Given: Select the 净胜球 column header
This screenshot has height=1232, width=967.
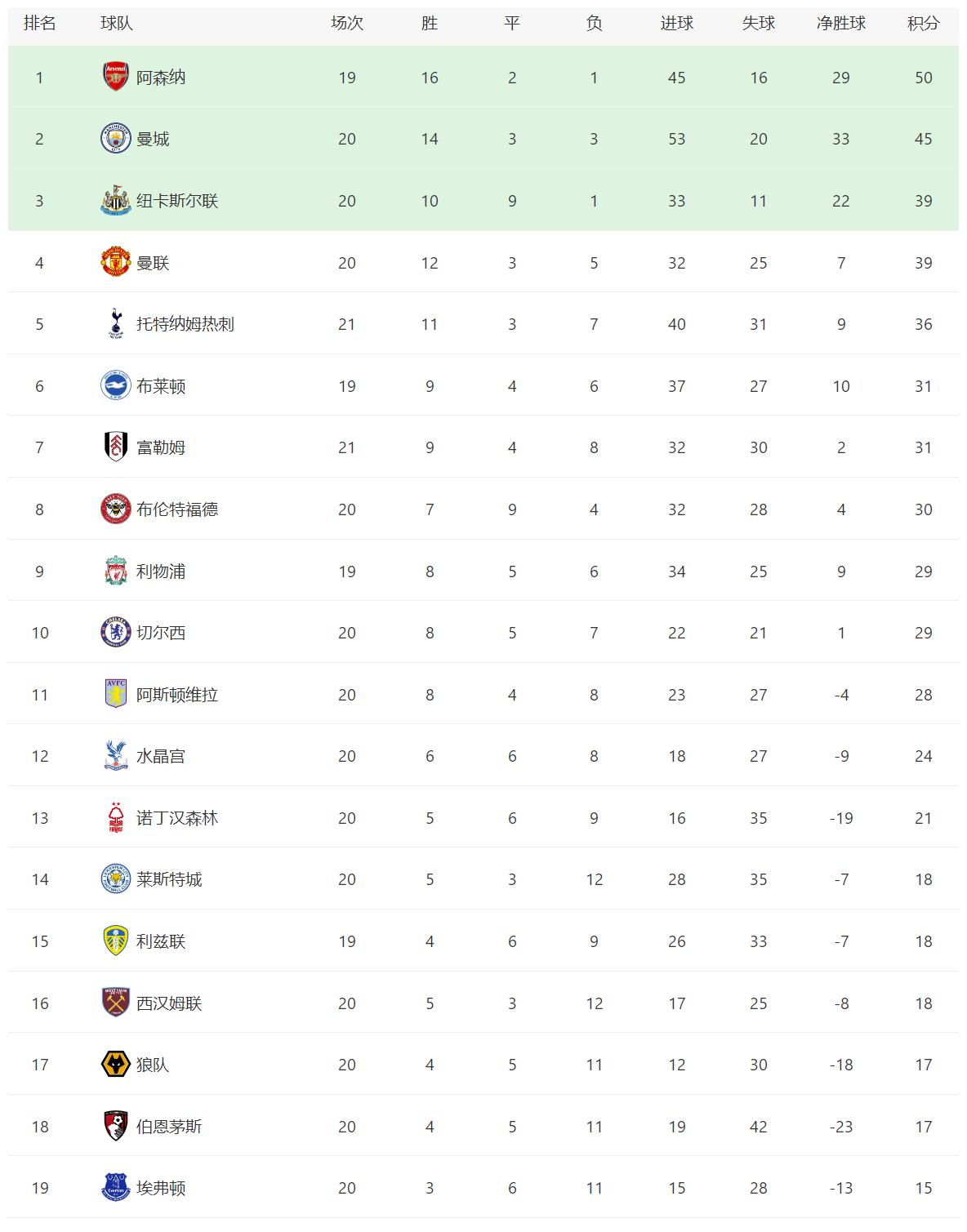Looking at the screenshot, I should (840, 24).
